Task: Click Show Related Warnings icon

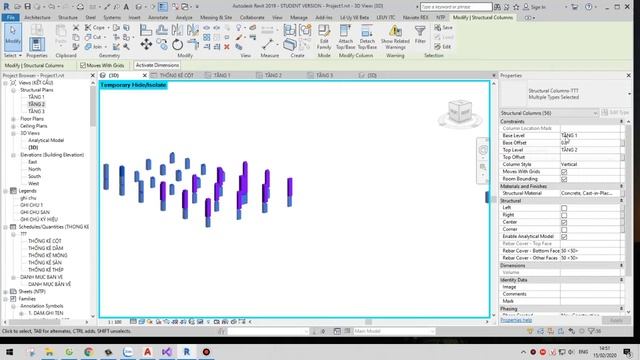Action: point(395,36)
